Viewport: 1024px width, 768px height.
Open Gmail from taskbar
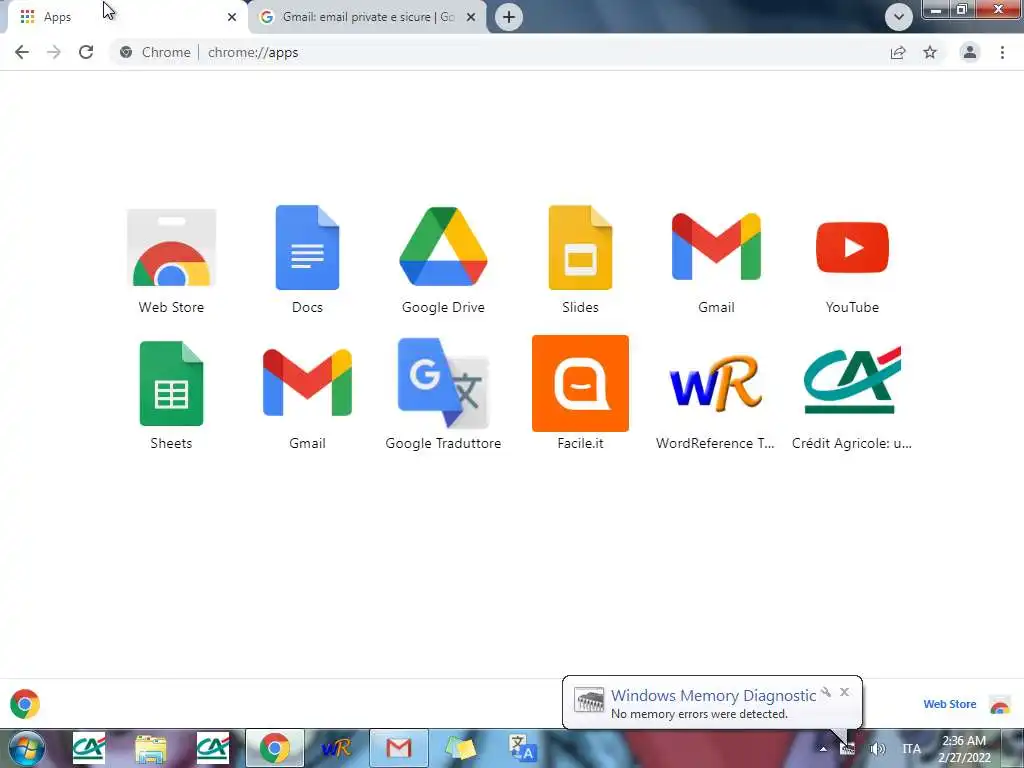click(x=399, y=748)
